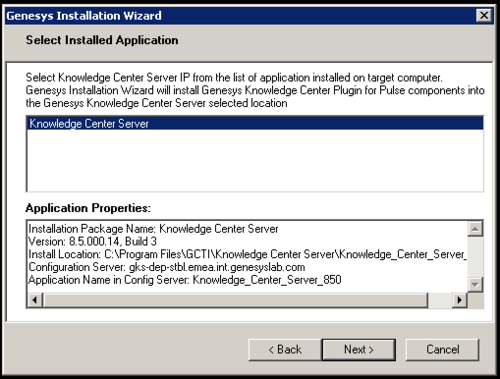This screenshot has width=500, height=379.
Task: Click the horizontal scrollbar thumb in properties
Action: [x=235, y=300]
